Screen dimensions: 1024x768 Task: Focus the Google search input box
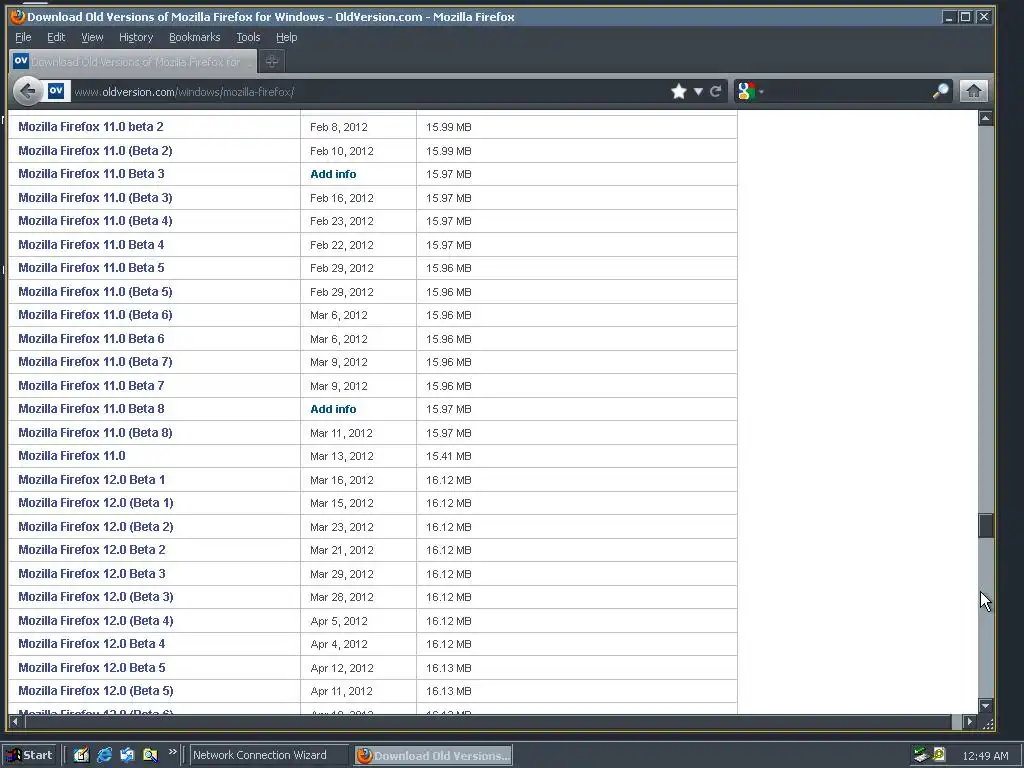(x=847, y=91)
